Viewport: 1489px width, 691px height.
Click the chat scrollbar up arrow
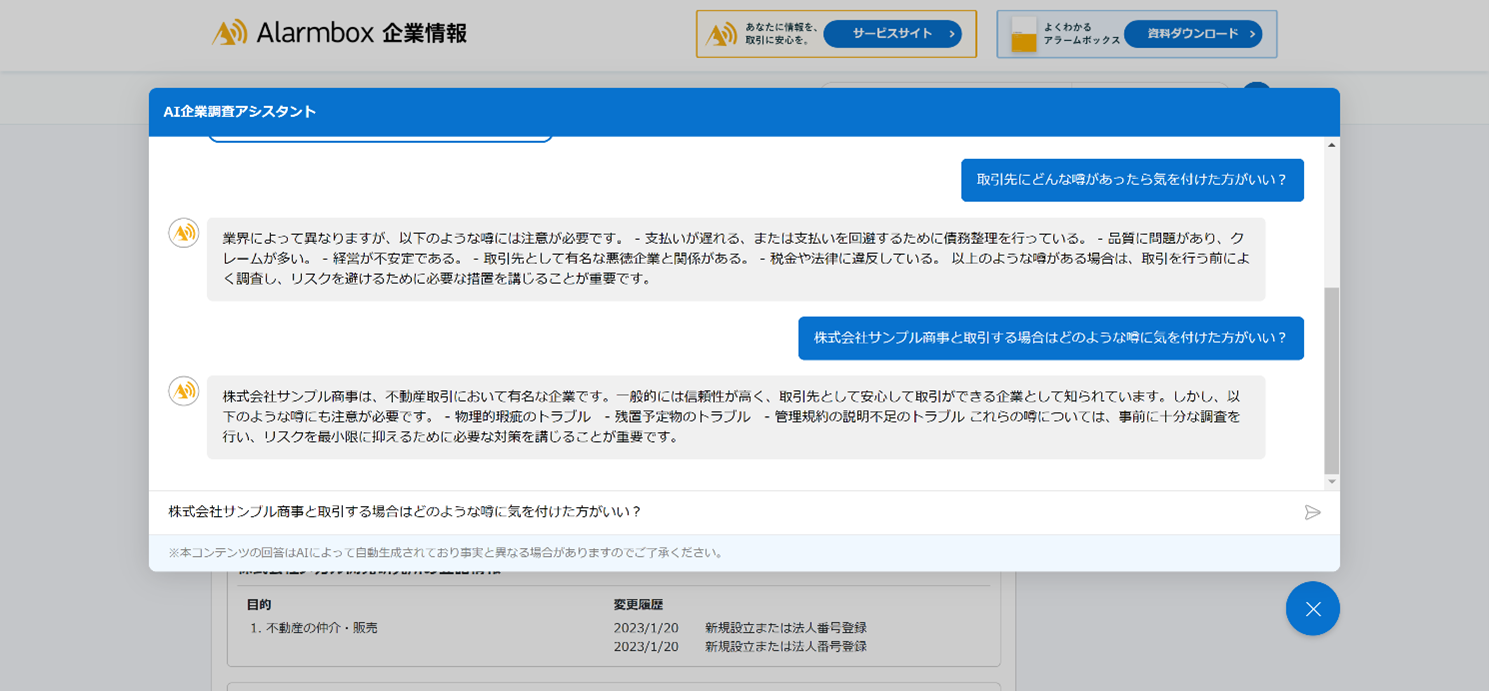(1331, 145)
